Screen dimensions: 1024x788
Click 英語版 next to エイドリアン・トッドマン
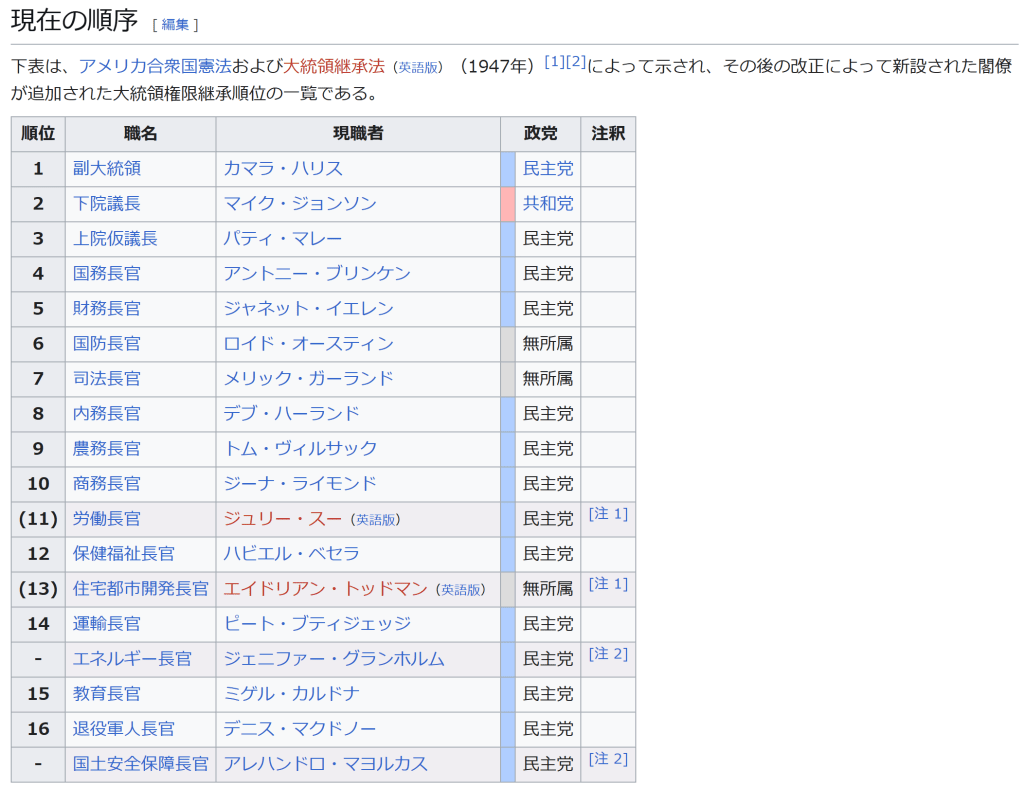(461, 590)
